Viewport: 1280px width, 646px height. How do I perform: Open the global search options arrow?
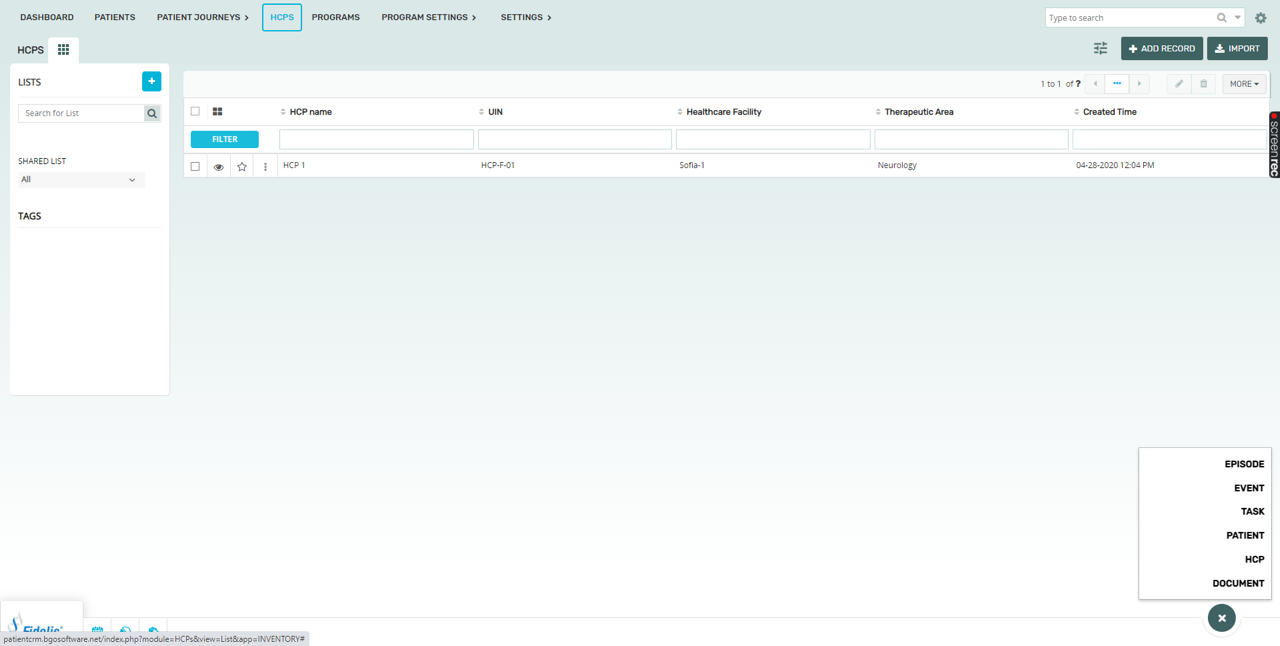[1237, 18]
